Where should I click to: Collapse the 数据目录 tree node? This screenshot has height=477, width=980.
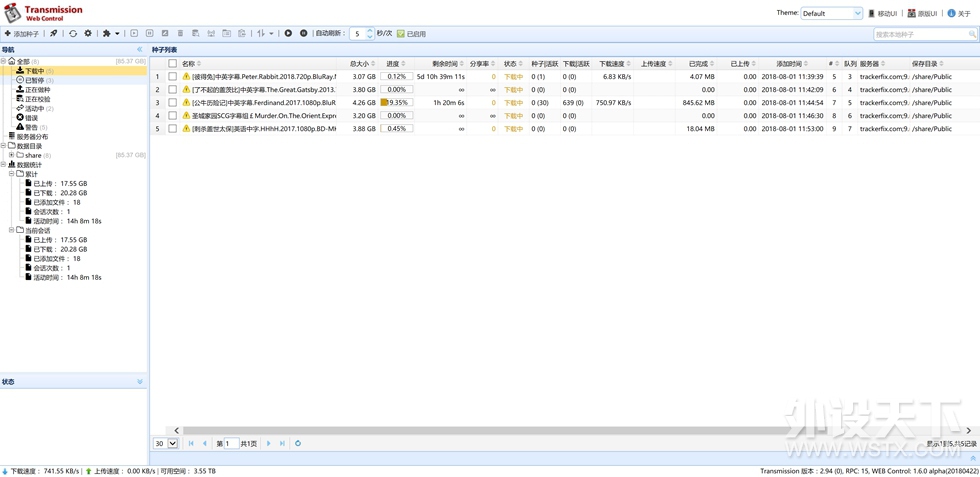pyautogui.click(x=4, y=146)
